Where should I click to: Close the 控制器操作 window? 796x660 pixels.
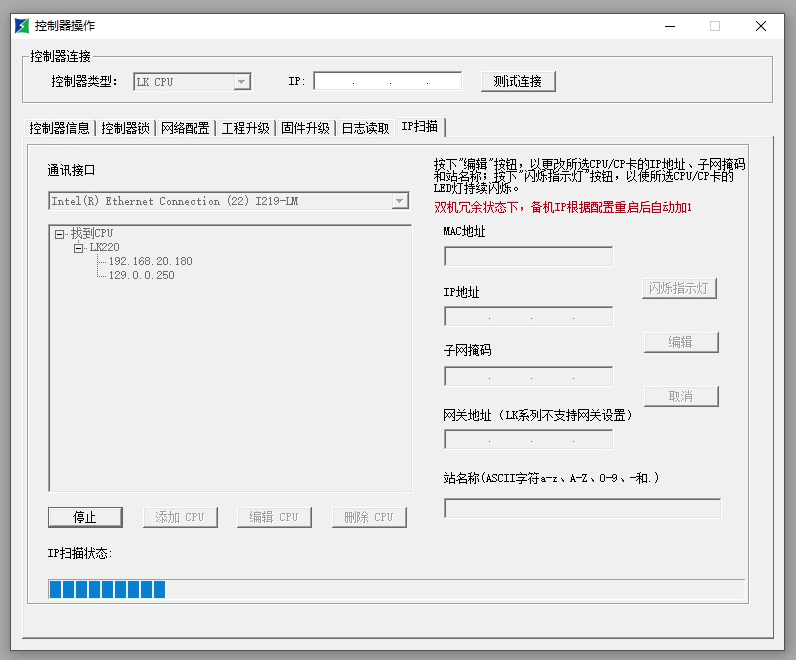point(760,26)
